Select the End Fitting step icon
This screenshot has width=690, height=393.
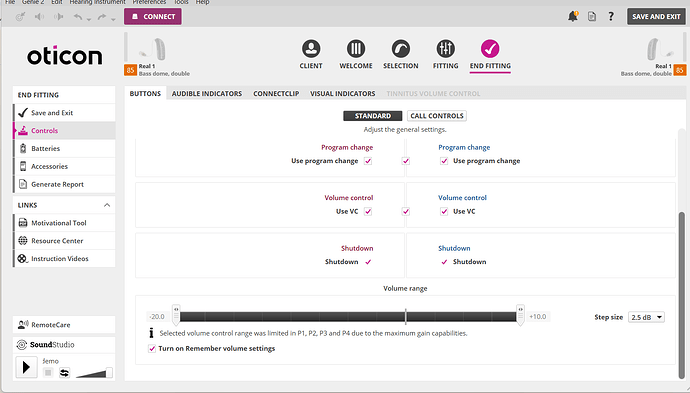490,48
